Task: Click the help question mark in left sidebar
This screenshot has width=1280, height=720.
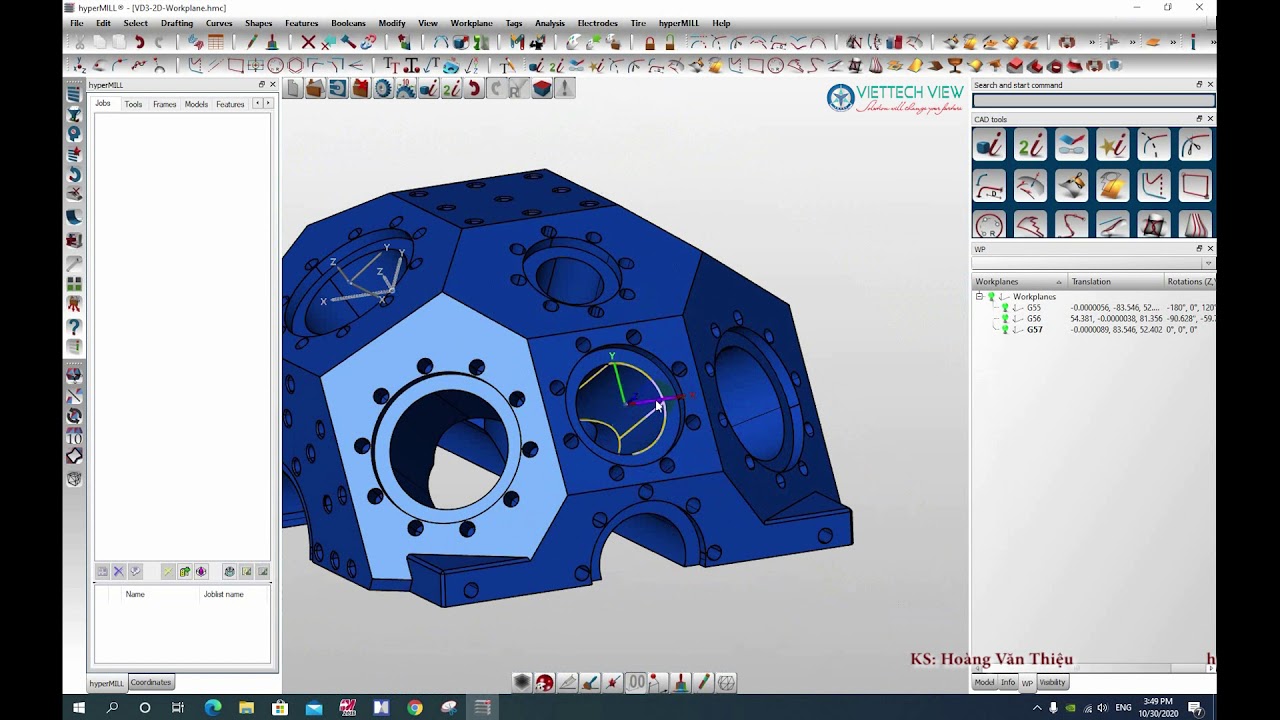Action: pyautogui.click(x=74, y=327)
